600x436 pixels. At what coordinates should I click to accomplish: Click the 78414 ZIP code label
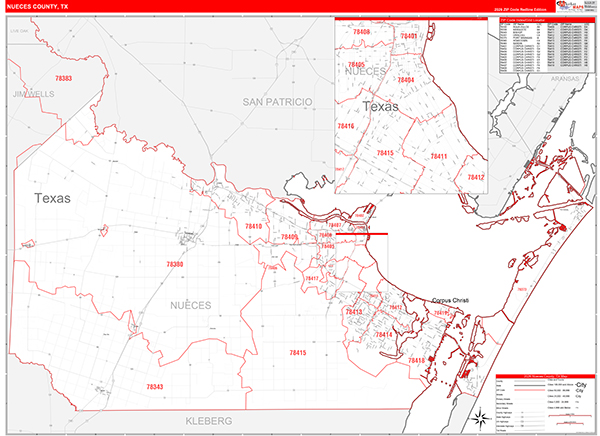tap(384, 335)
